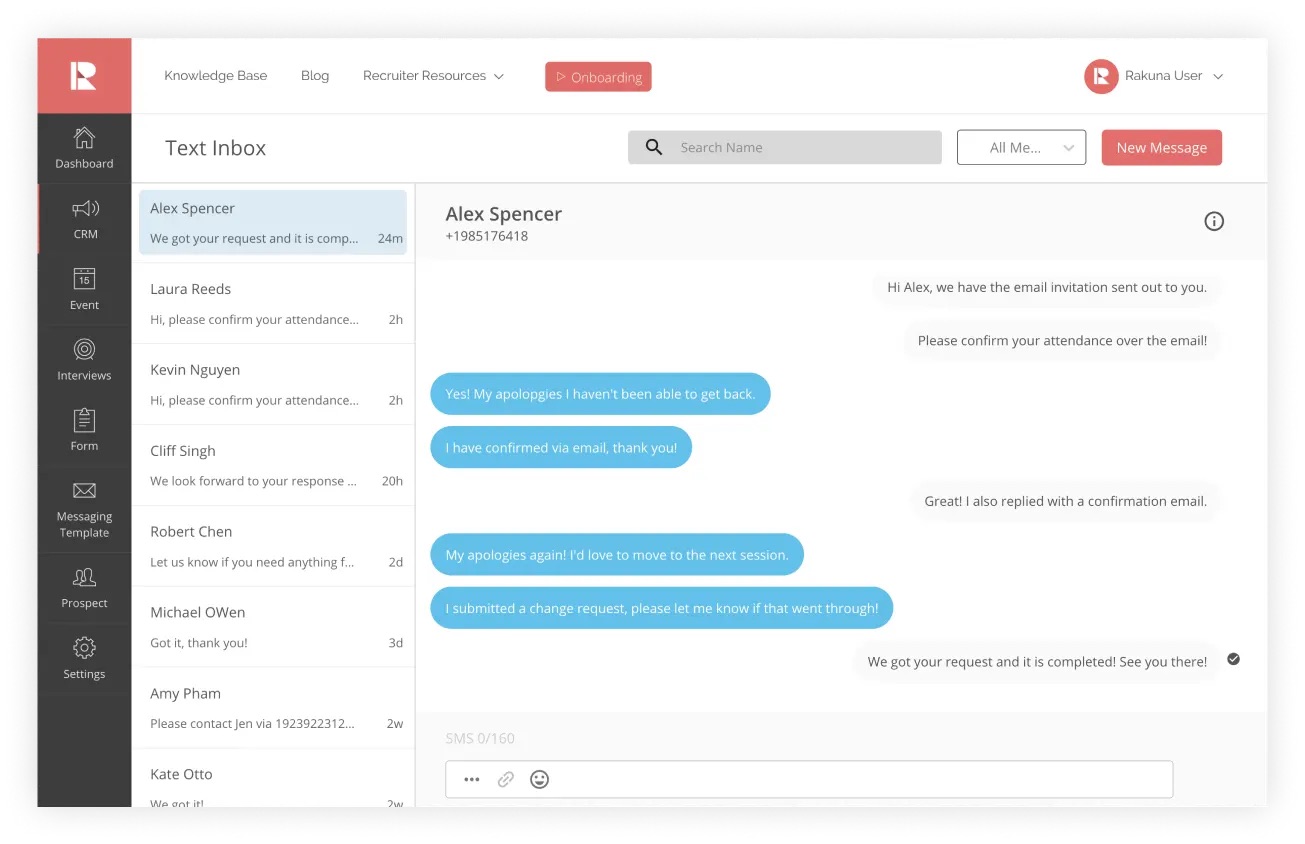Open the more options ellipsis in compose bar
Image resolution: width=1305 pixels, height=844 pixels.
pyautogui.click(x=471, y=779)
